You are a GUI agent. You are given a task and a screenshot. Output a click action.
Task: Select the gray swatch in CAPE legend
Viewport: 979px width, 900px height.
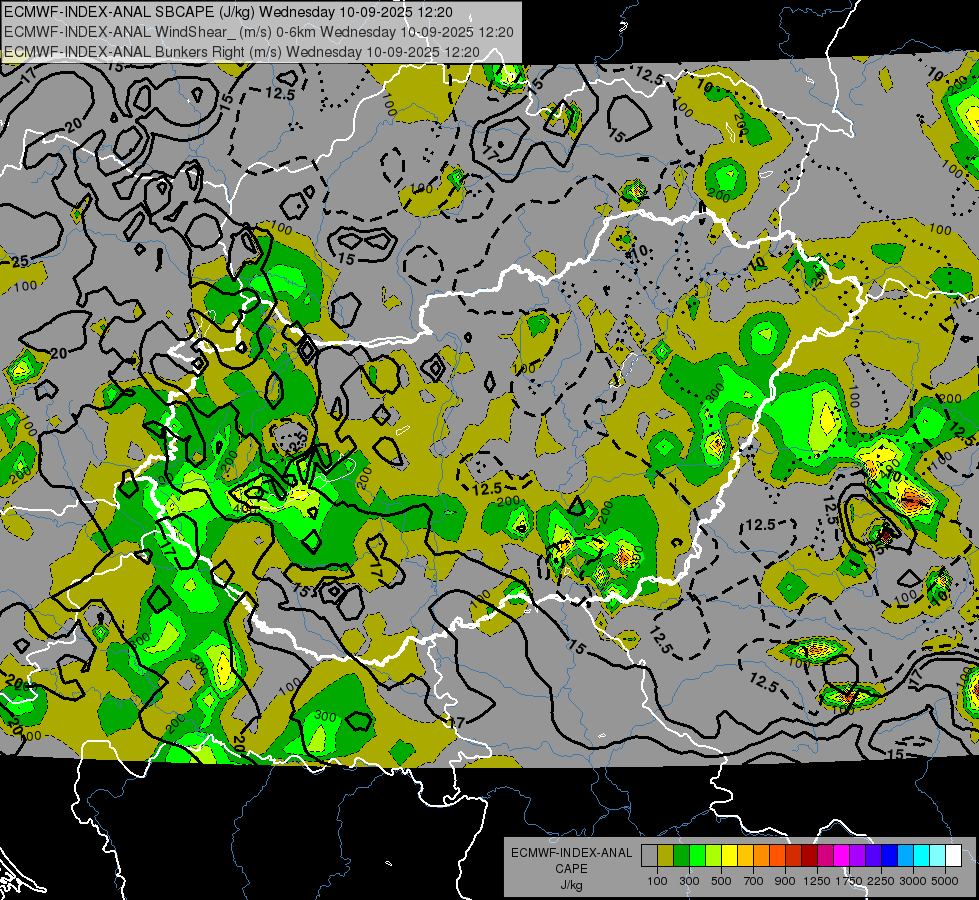click(x=649, y=856)
